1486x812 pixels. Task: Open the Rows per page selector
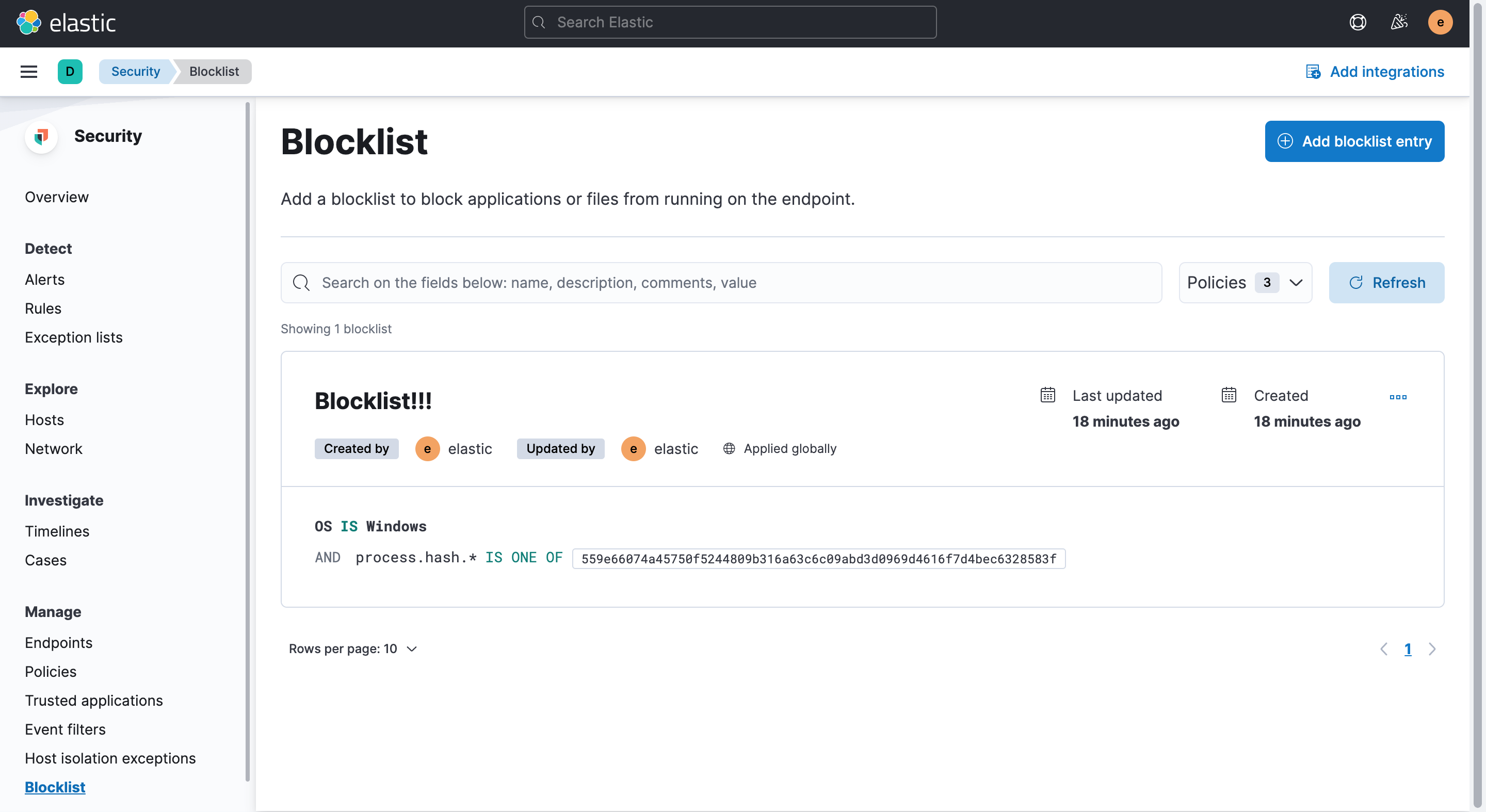click(352, 649)
